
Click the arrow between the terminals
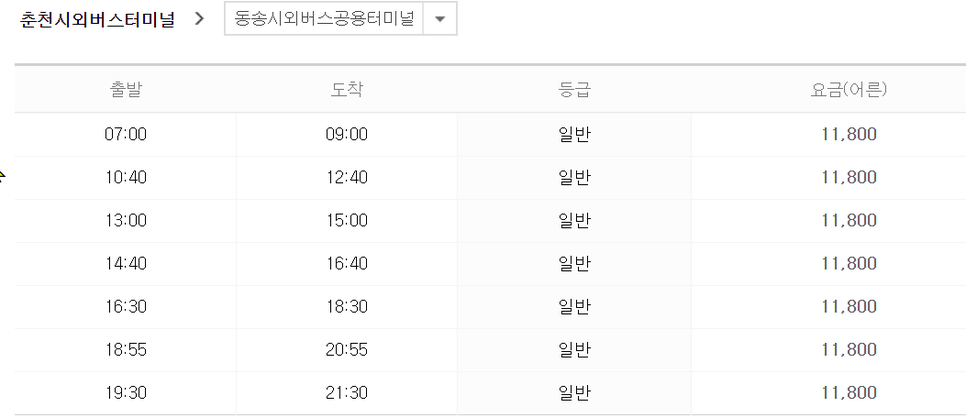pyautogui.click(x=199, y=19)
